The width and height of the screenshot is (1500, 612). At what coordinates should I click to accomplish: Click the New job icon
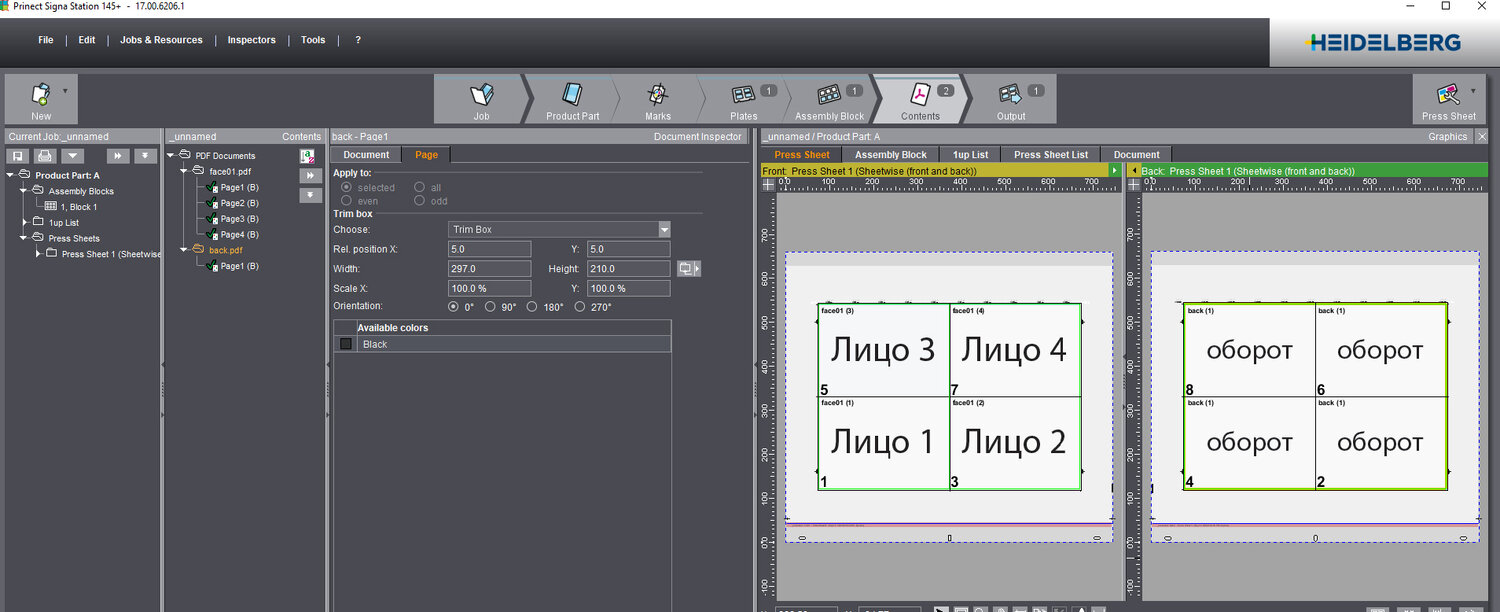[41, 94]
